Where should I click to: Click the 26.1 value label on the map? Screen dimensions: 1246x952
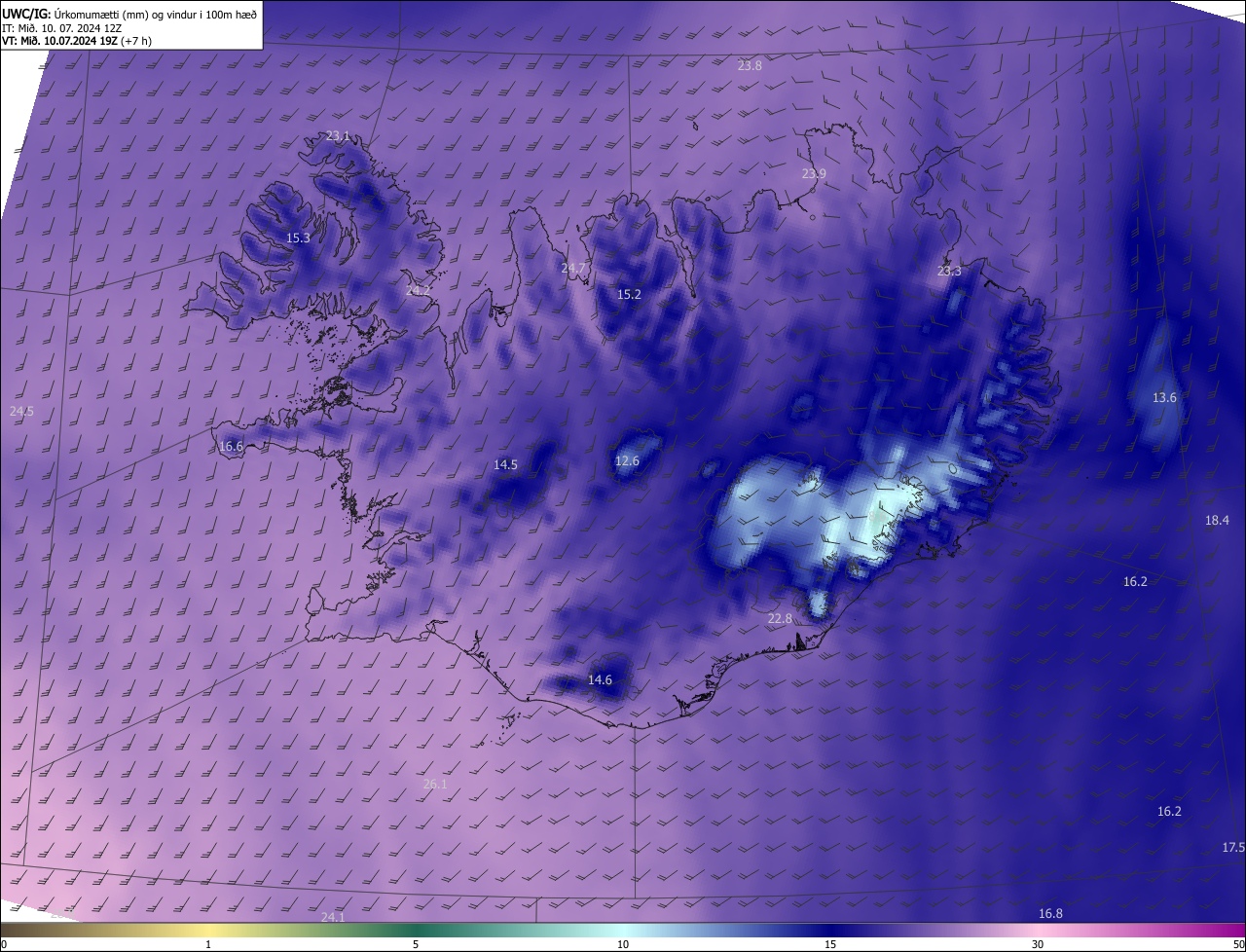[x=435, y=785]
